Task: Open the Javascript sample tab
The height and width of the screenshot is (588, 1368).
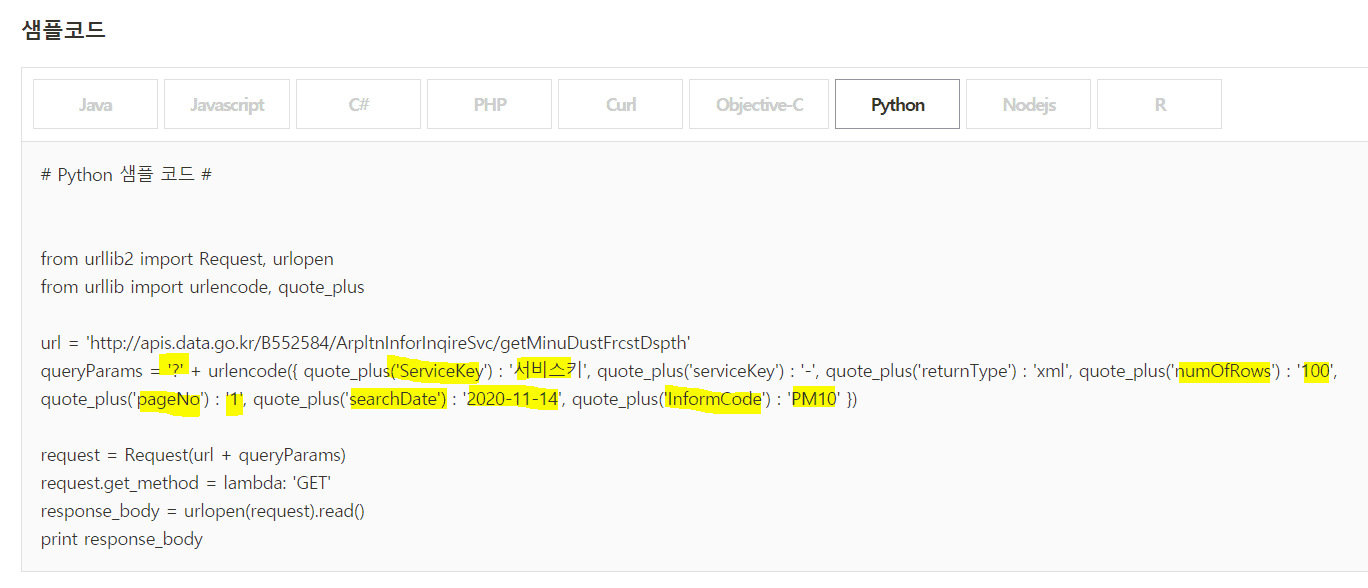Action: (227, 104)
